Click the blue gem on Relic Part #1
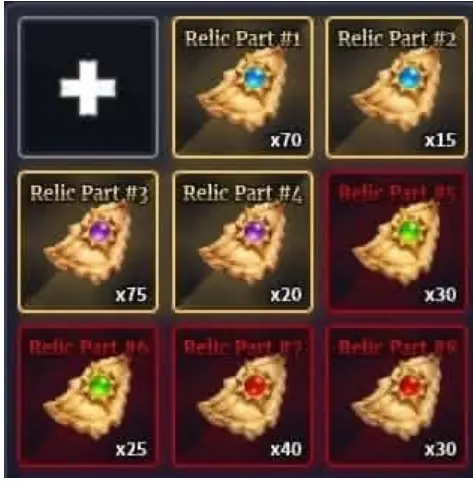This screenshot has width=473, height=483. (256, 78)
